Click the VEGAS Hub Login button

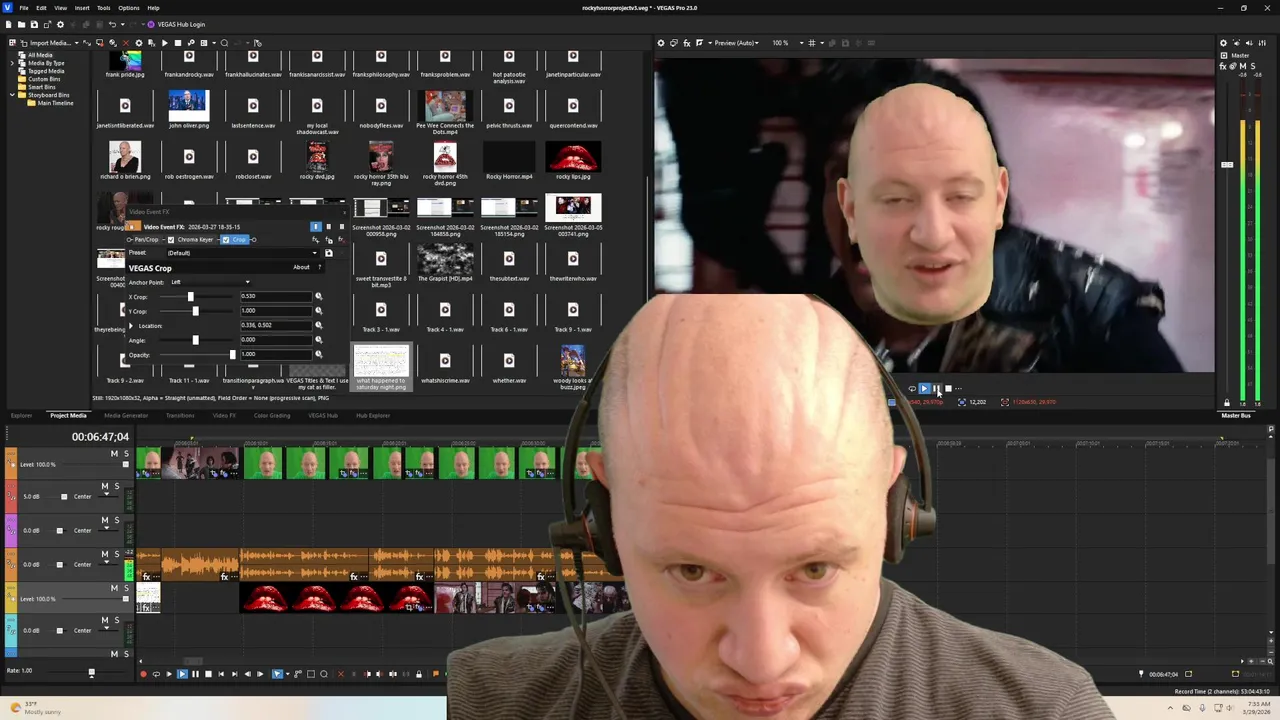click(176, 24)
